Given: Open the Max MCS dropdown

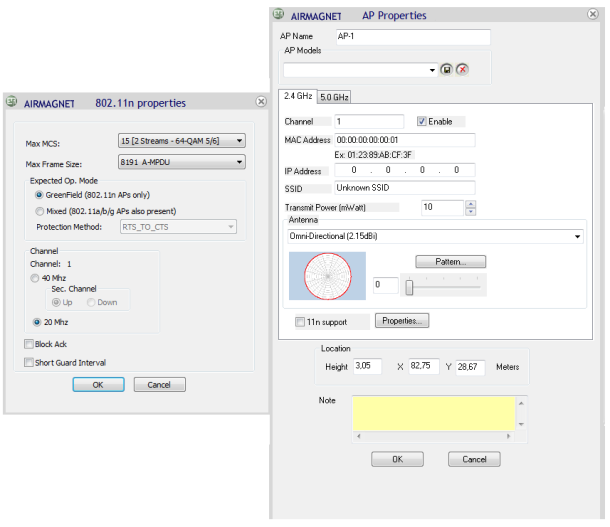Looking at the screenshot, I should pyautogui.click(x=182, y=140).
